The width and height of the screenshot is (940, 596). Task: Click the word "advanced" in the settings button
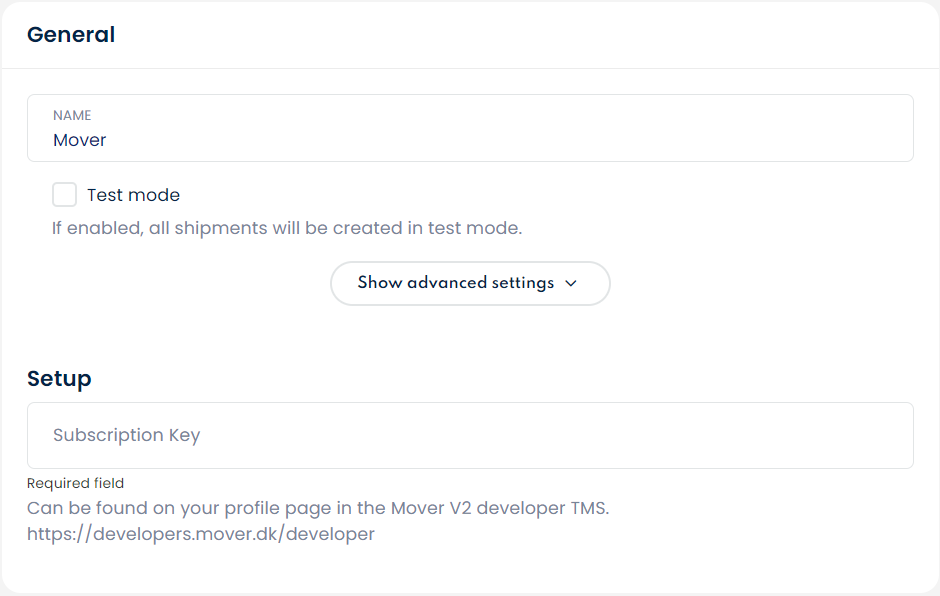click(x=447, y=283)
